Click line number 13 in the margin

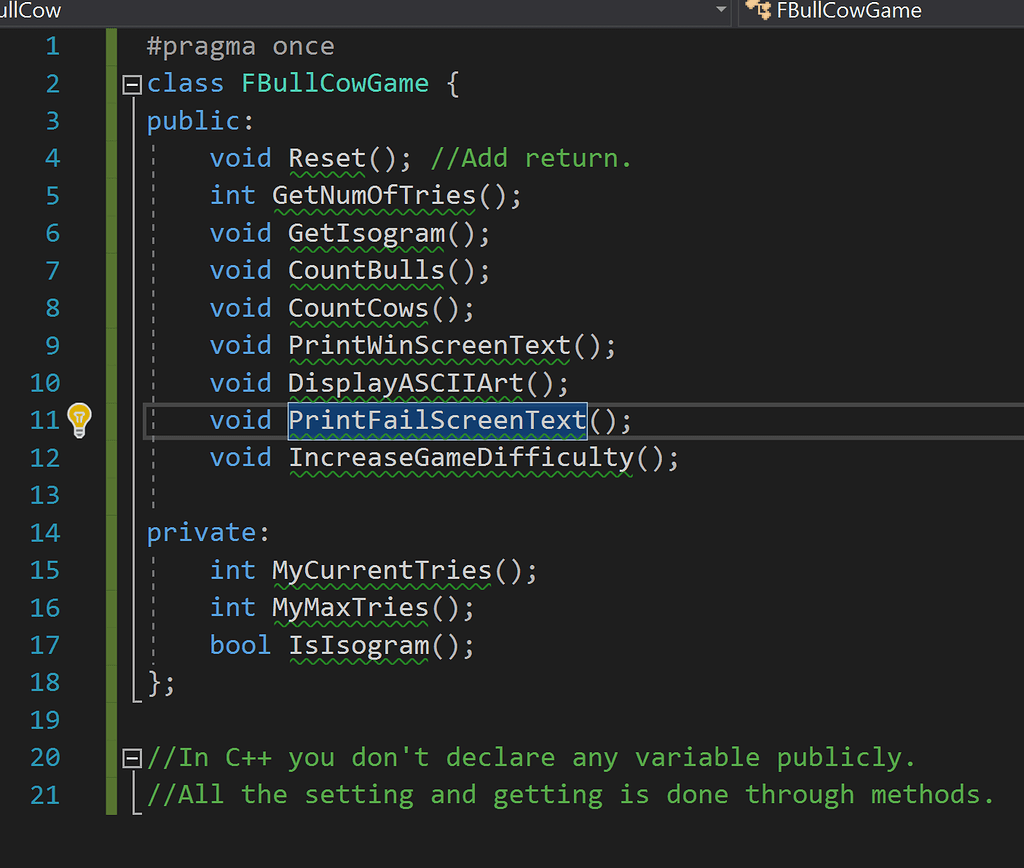point(45,495)
